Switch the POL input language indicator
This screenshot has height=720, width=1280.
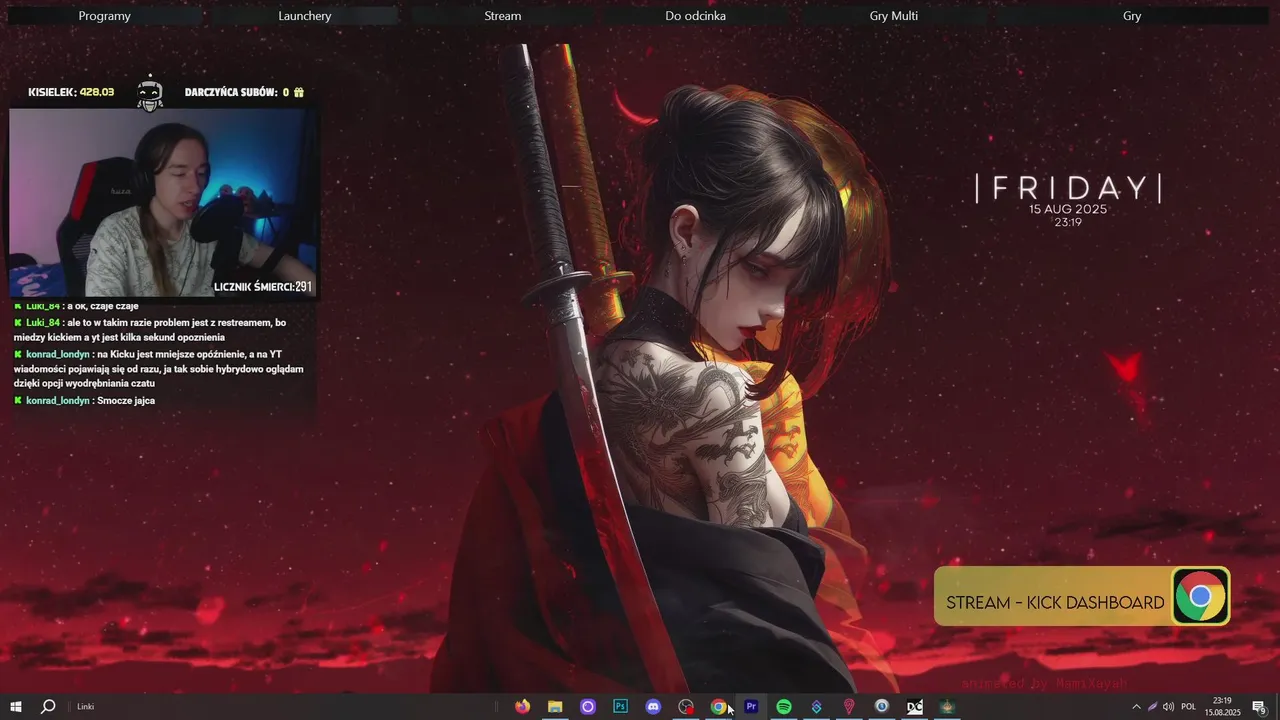click(x=1188, y=707)
